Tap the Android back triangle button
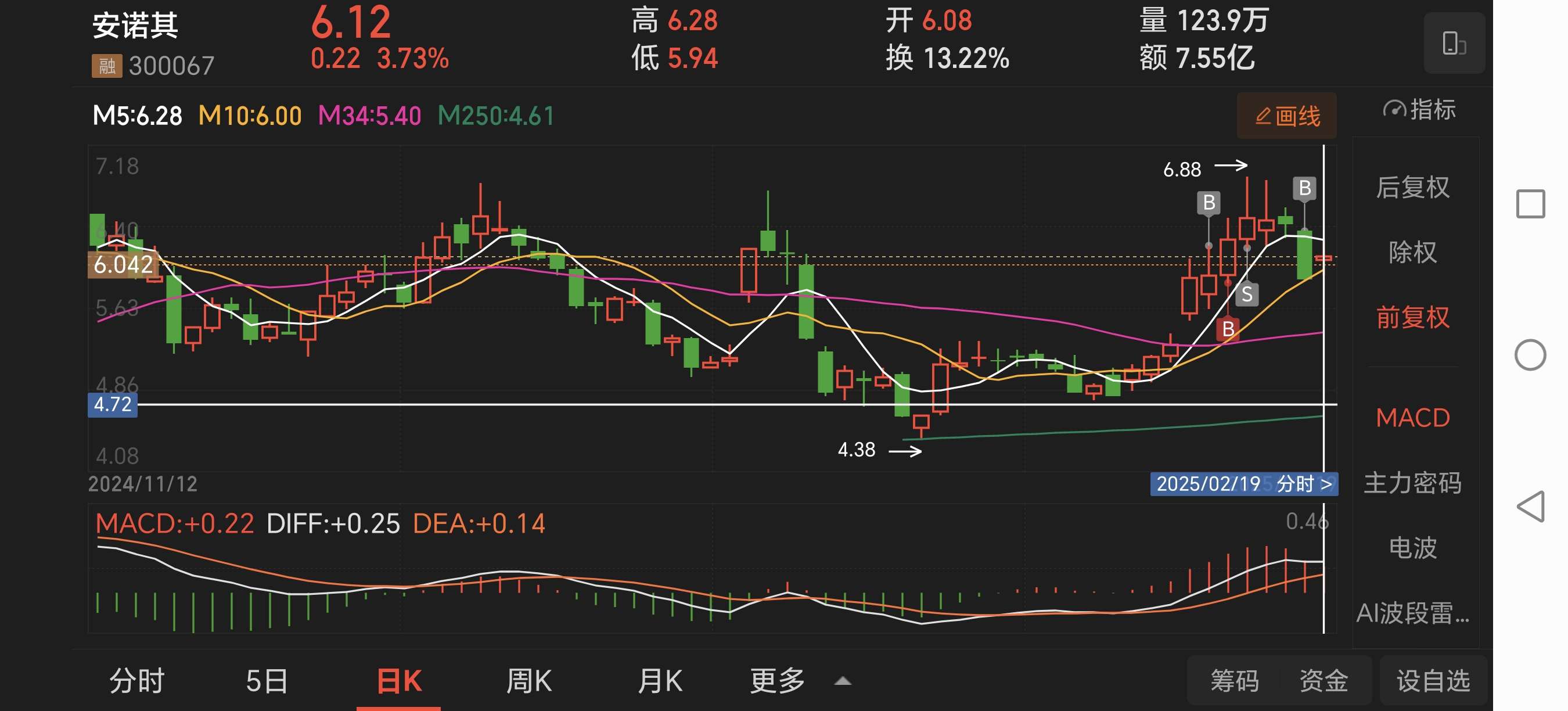 [1530, 506]
